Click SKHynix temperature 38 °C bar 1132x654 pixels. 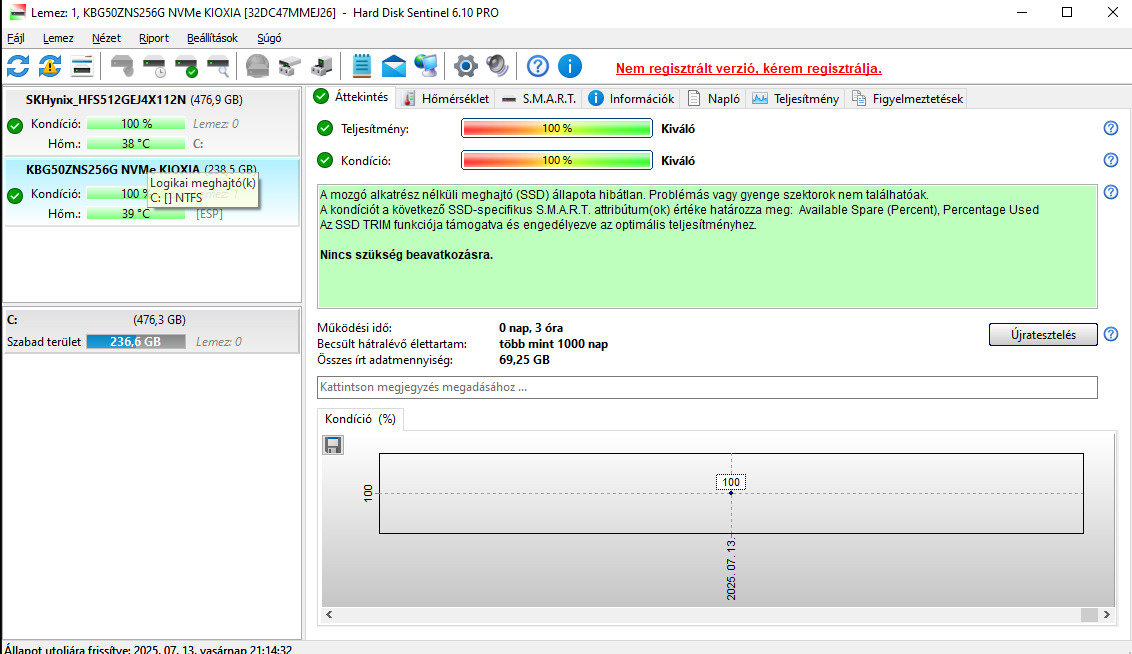pos(136,144)
